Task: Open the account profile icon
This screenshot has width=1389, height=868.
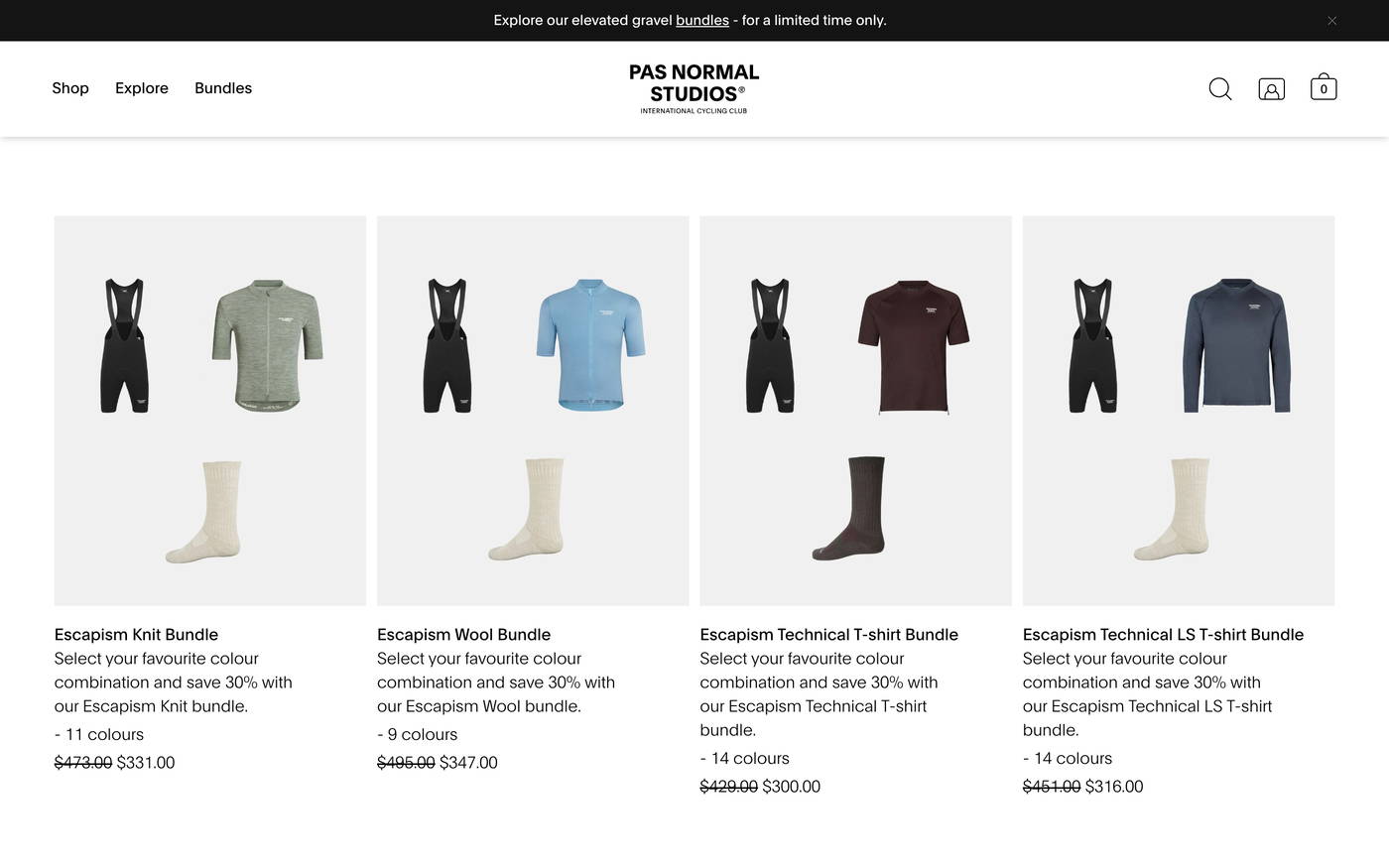Action: [x=1271, y=89]
